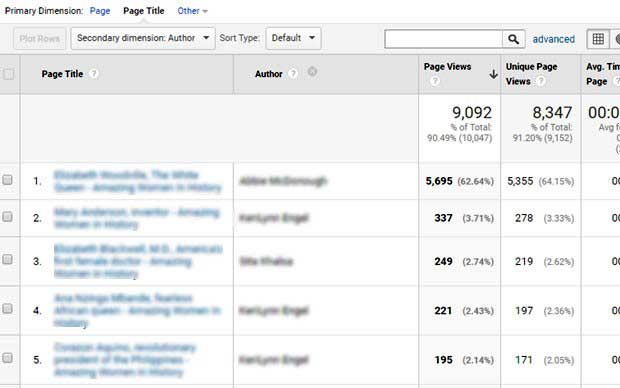Viewport: 620px width, 388px height.
Task: Tick the select-all header checkbox
Action: [8, 74]
